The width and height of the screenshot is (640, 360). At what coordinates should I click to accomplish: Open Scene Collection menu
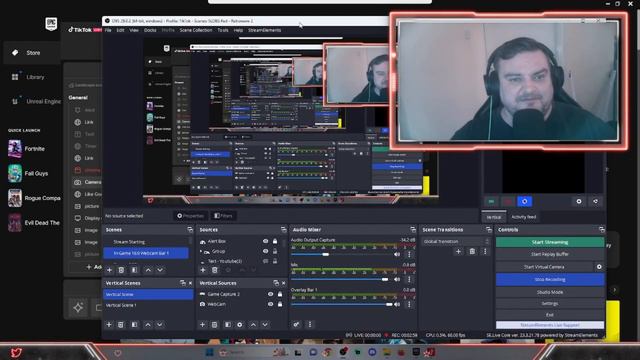[196, 30]
